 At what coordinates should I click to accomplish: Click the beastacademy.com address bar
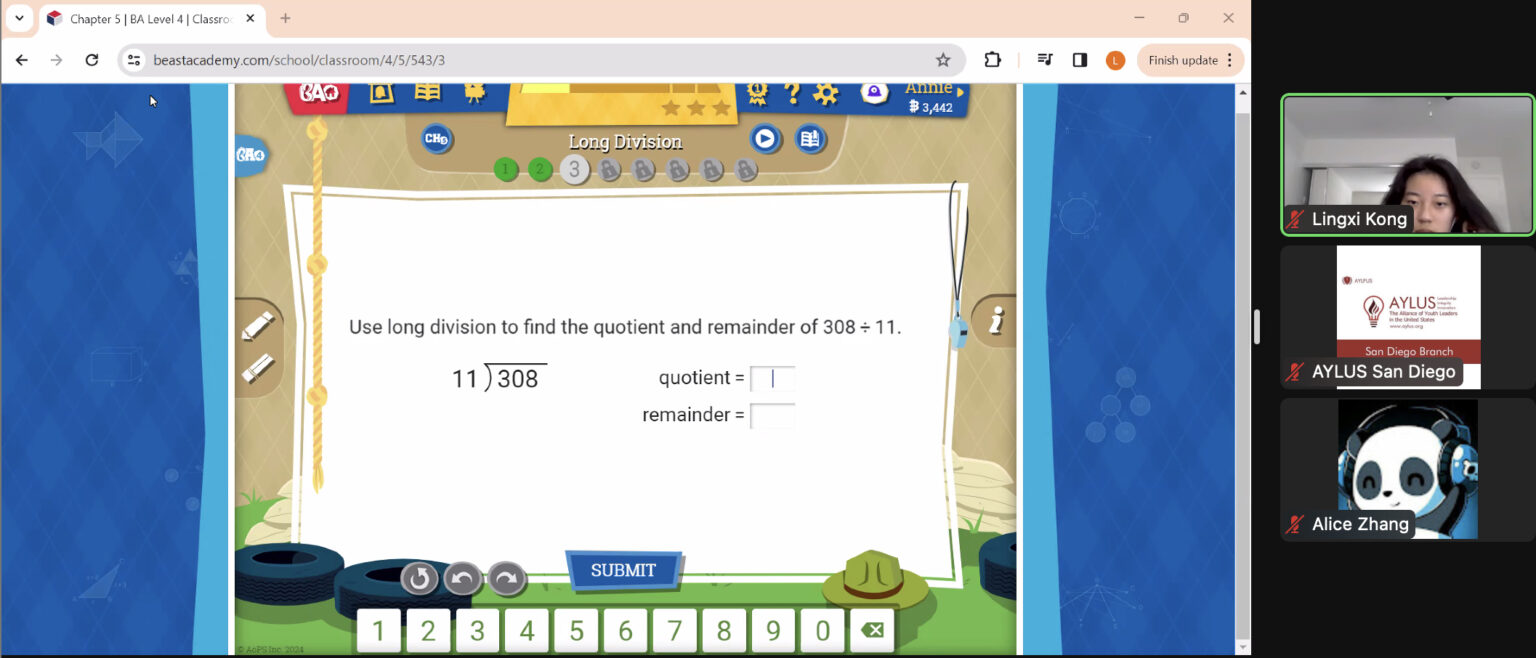(540, 60)
